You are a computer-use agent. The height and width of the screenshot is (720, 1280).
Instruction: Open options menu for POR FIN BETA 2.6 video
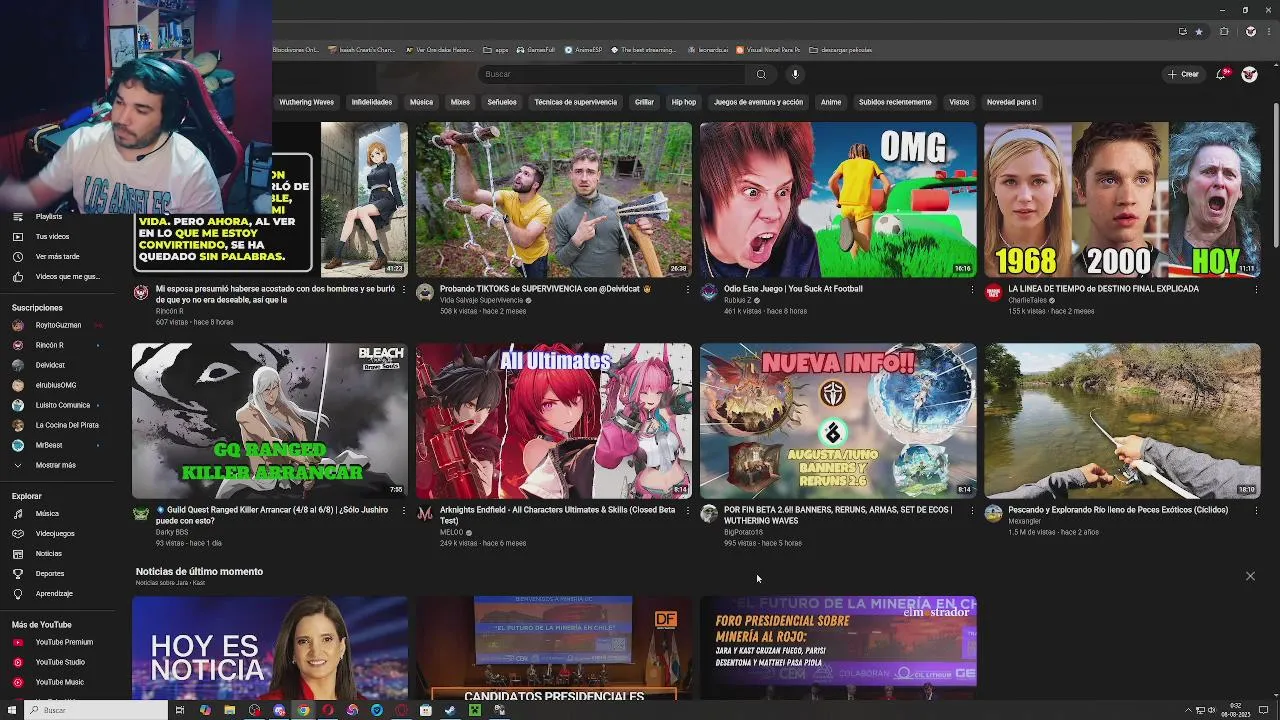[x=971, y=511]
